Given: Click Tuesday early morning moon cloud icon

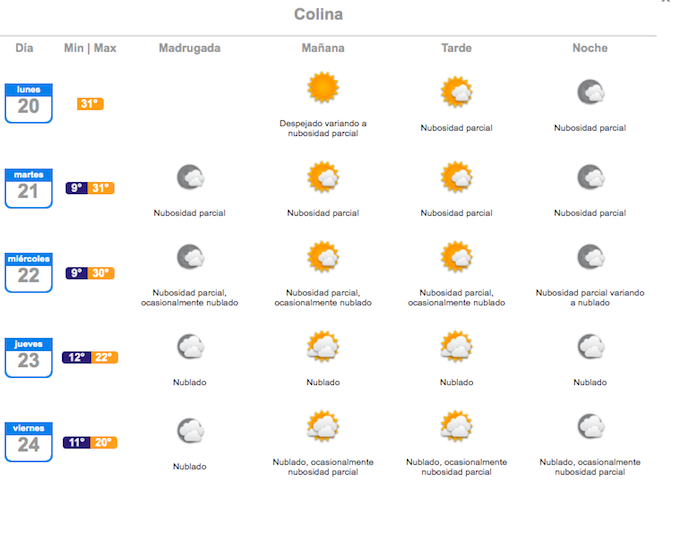Looking at the screenshot, I should [x=190, y=178].
